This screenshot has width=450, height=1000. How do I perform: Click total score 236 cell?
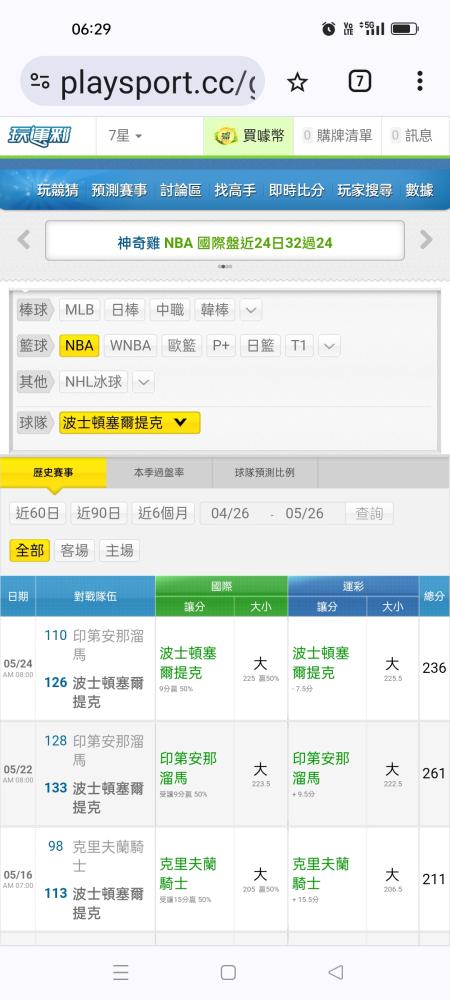point(434,668)
